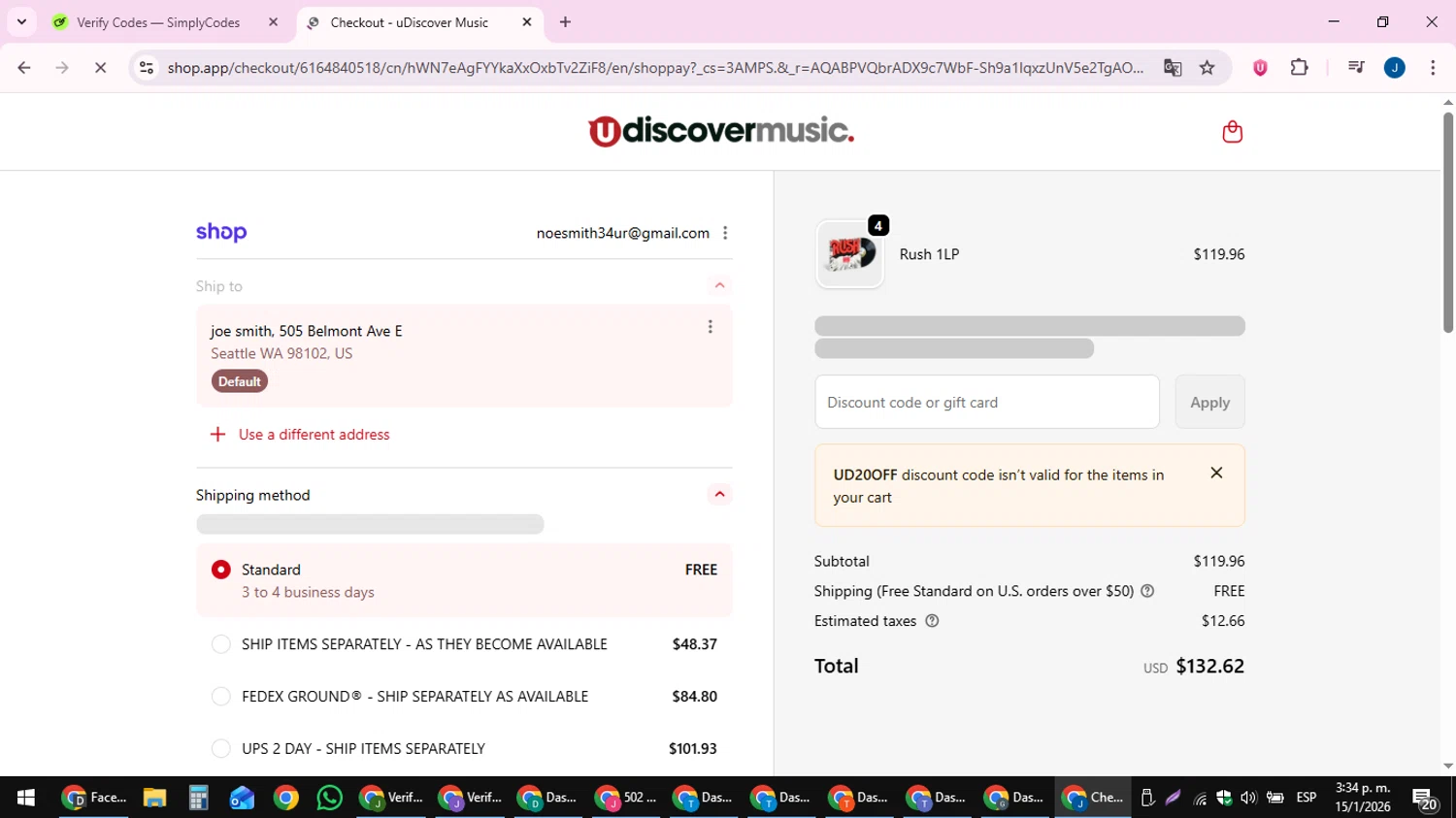The width and height of the screenshot is (1456, 818).
Task: Click the uDiscover Music logo
Action: (x=721, y=130)
